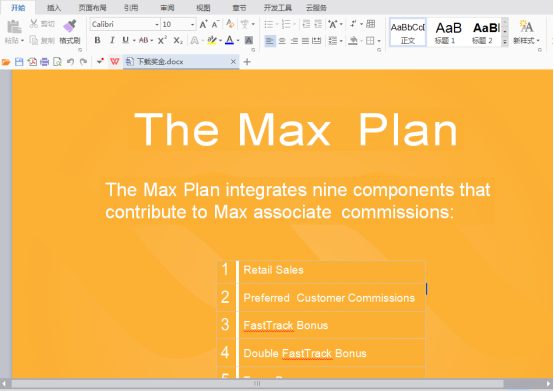This screenshot has width=554, height=391.
Task: Click the Increase font size icon
Action: click(x=204, y=24)
